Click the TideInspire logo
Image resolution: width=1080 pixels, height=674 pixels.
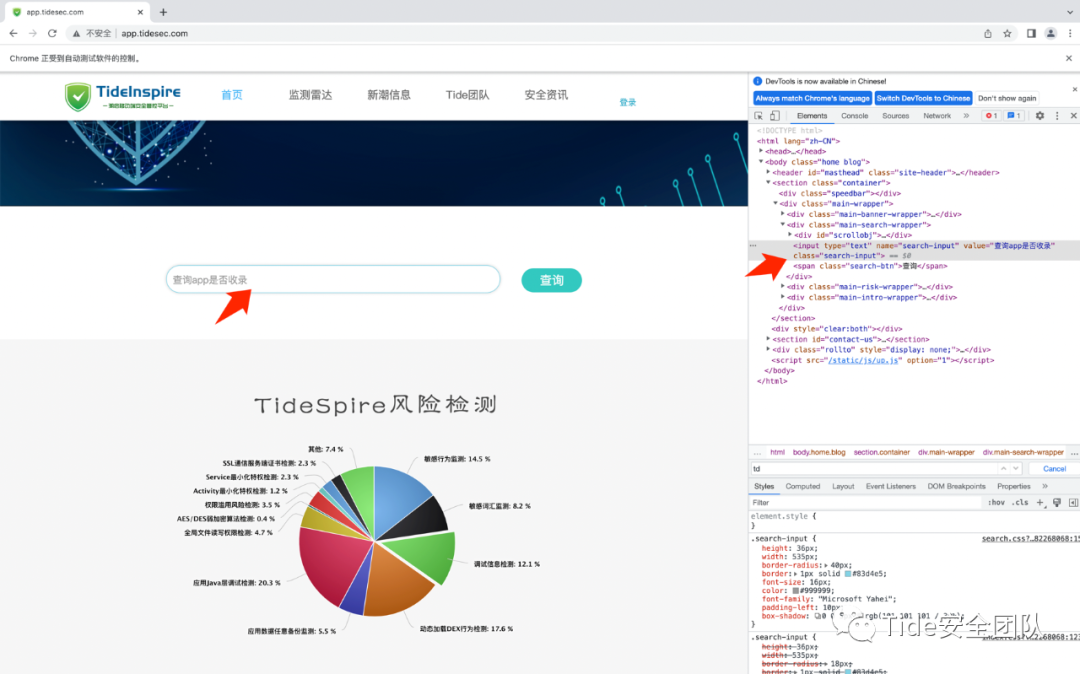(x=123, y=96)
